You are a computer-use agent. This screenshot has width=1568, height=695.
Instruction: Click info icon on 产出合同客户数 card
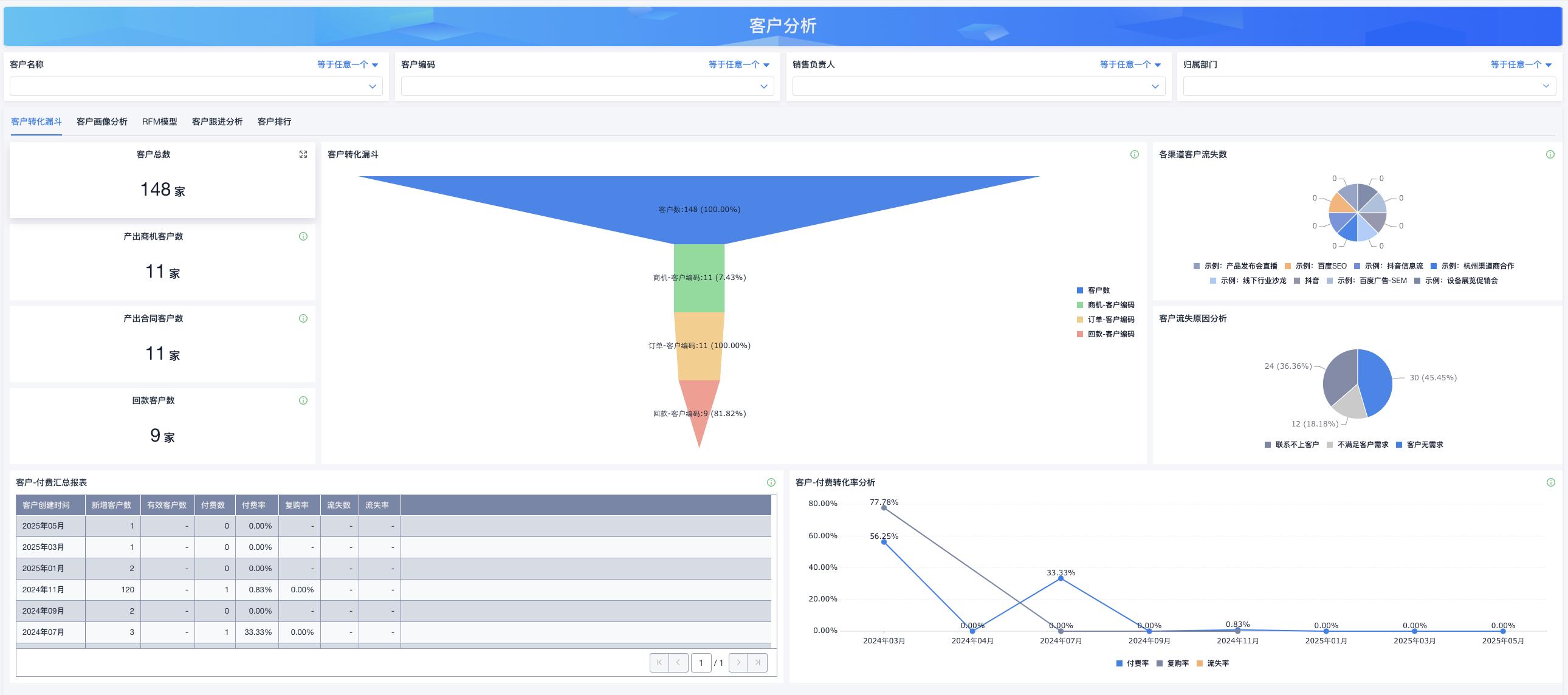(303, 318)
